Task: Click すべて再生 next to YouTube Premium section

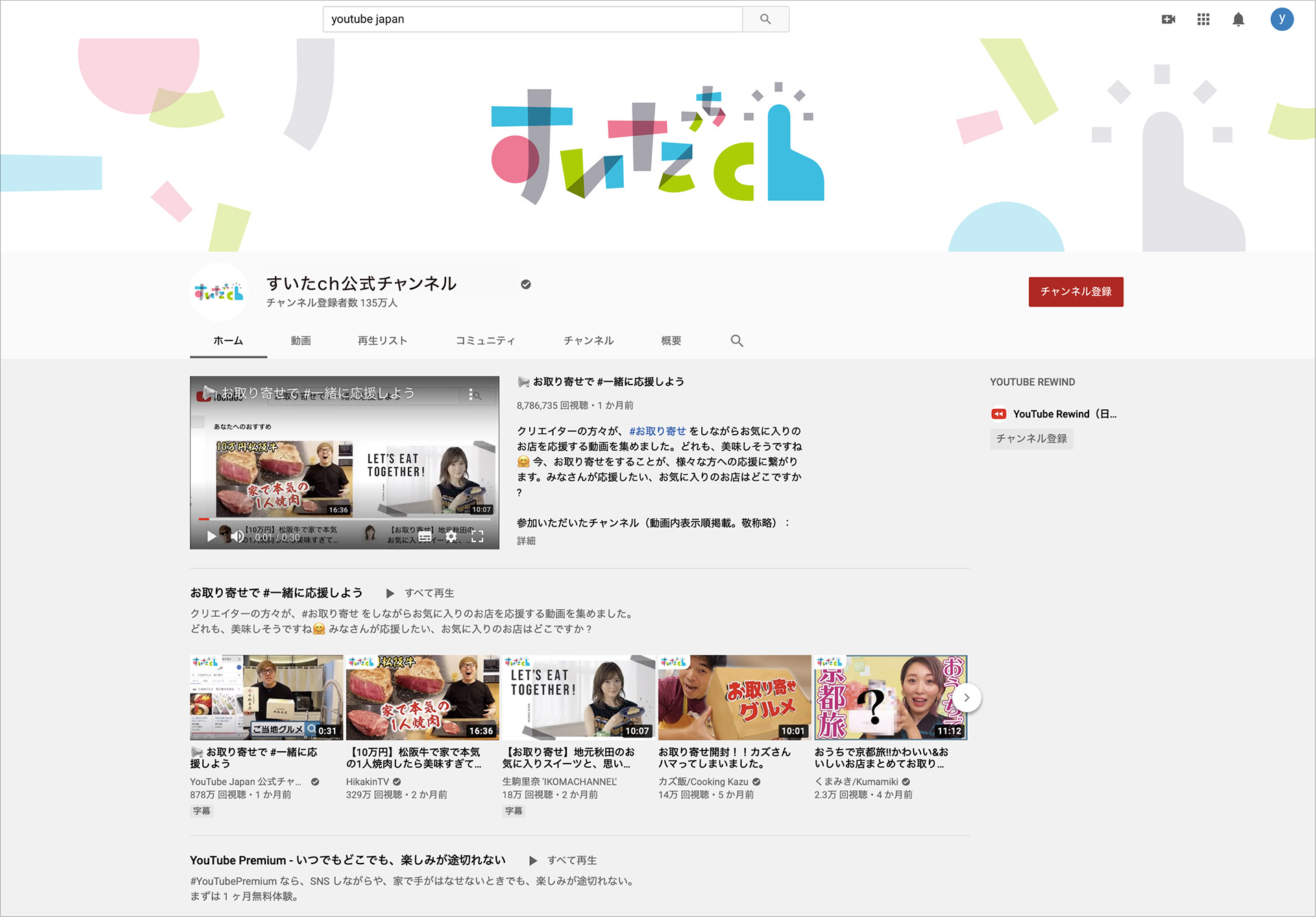Action: [x=572, y=860]
